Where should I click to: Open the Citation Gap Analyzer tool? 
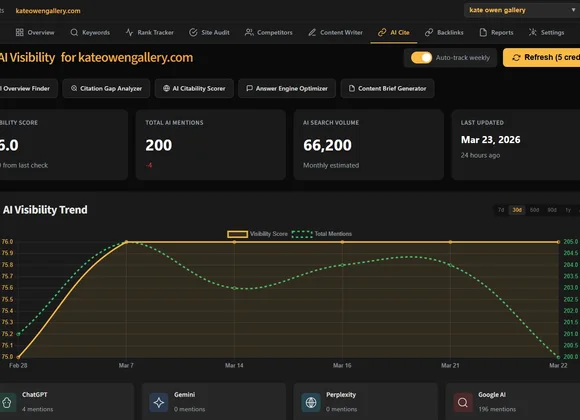pyautogui.click(x=106, y=88)
